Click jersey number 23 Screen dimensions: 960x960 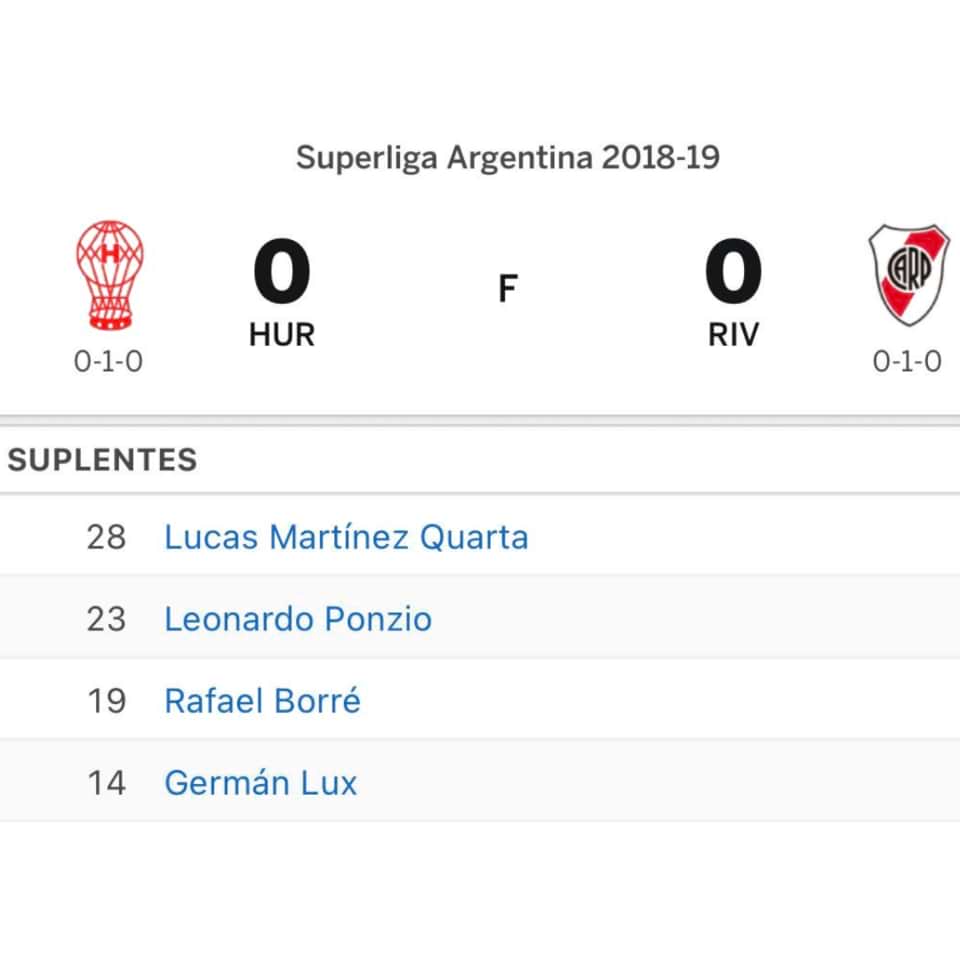point(106,619)
